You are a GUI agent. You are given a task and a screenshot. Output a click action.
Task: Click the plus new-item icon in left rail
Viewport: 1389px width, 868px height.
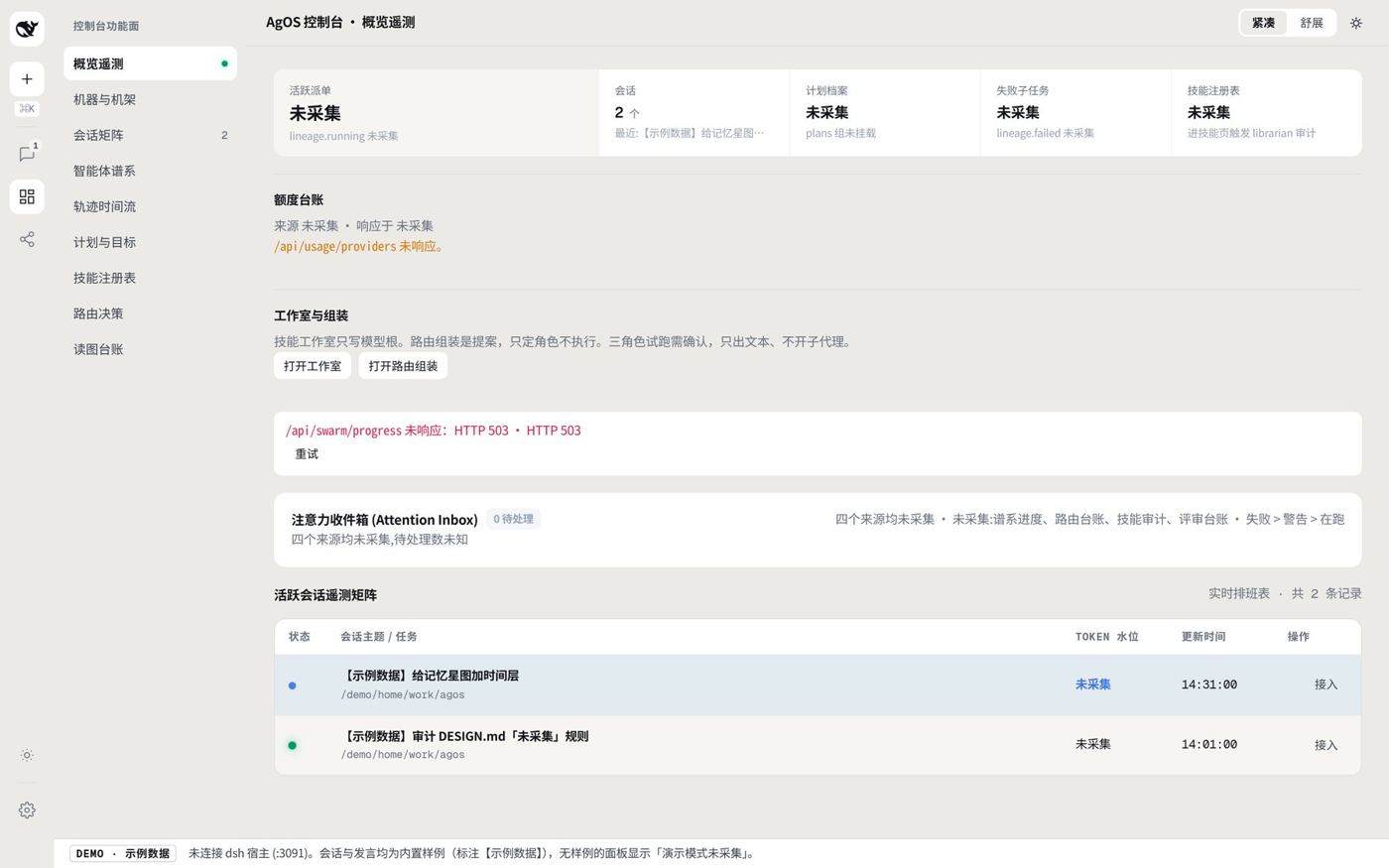pos(27,79)
